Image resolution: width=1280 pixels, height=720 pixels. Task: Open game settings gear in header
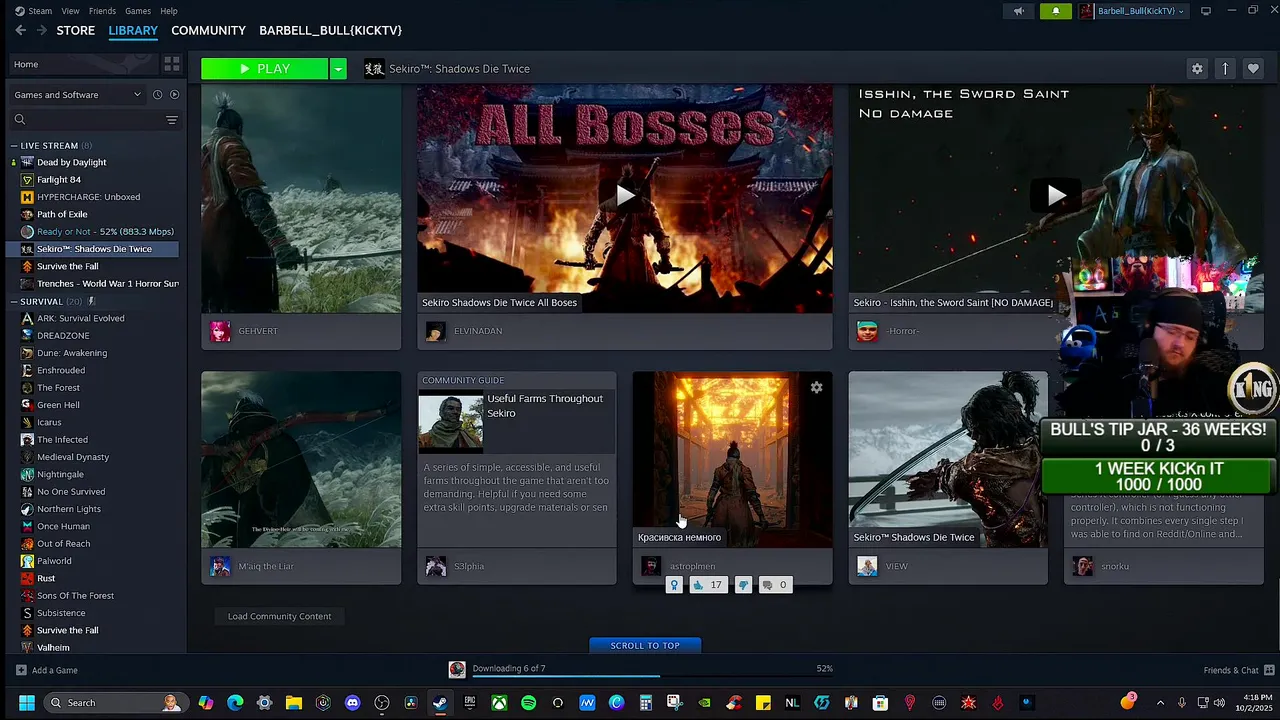1197,69
